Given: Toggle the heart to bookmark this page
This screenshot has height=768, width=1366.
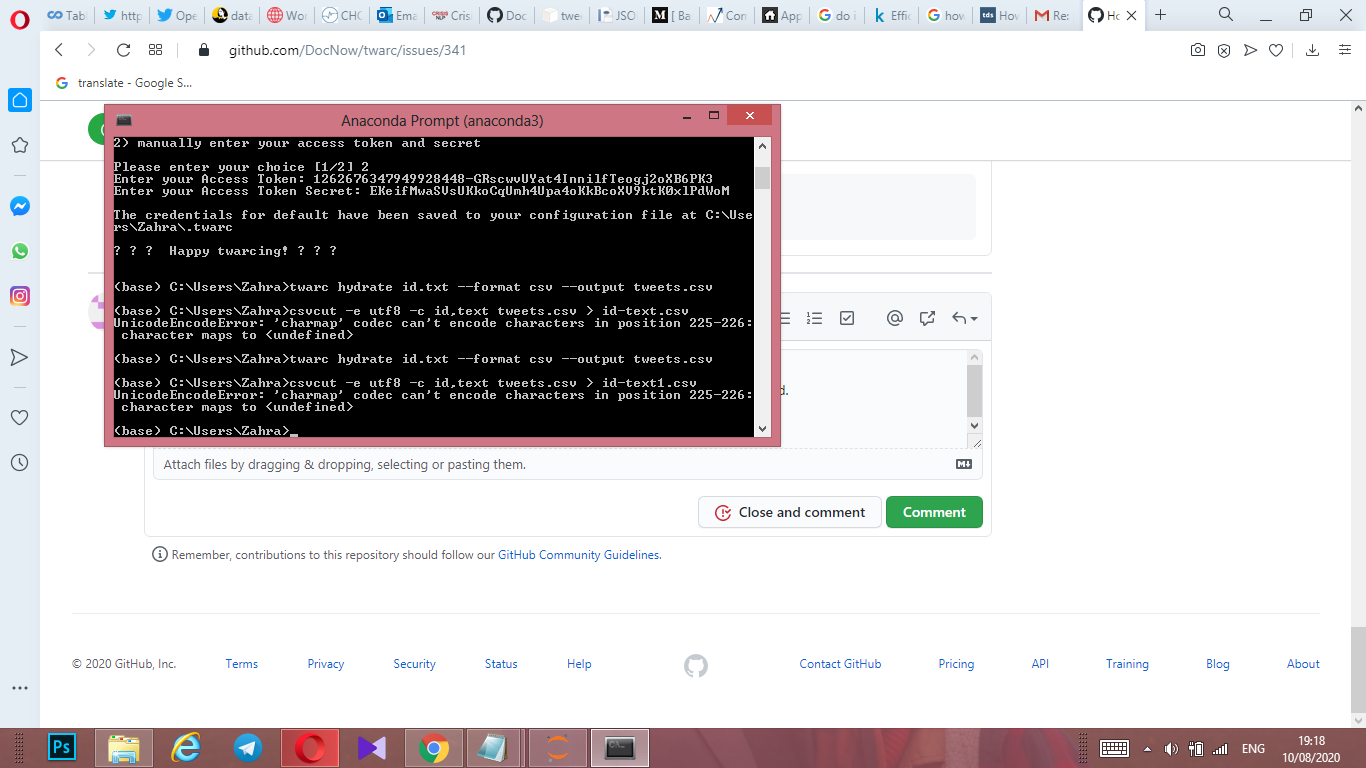Looking at the screenshot, I should (x=1277, y=49).
